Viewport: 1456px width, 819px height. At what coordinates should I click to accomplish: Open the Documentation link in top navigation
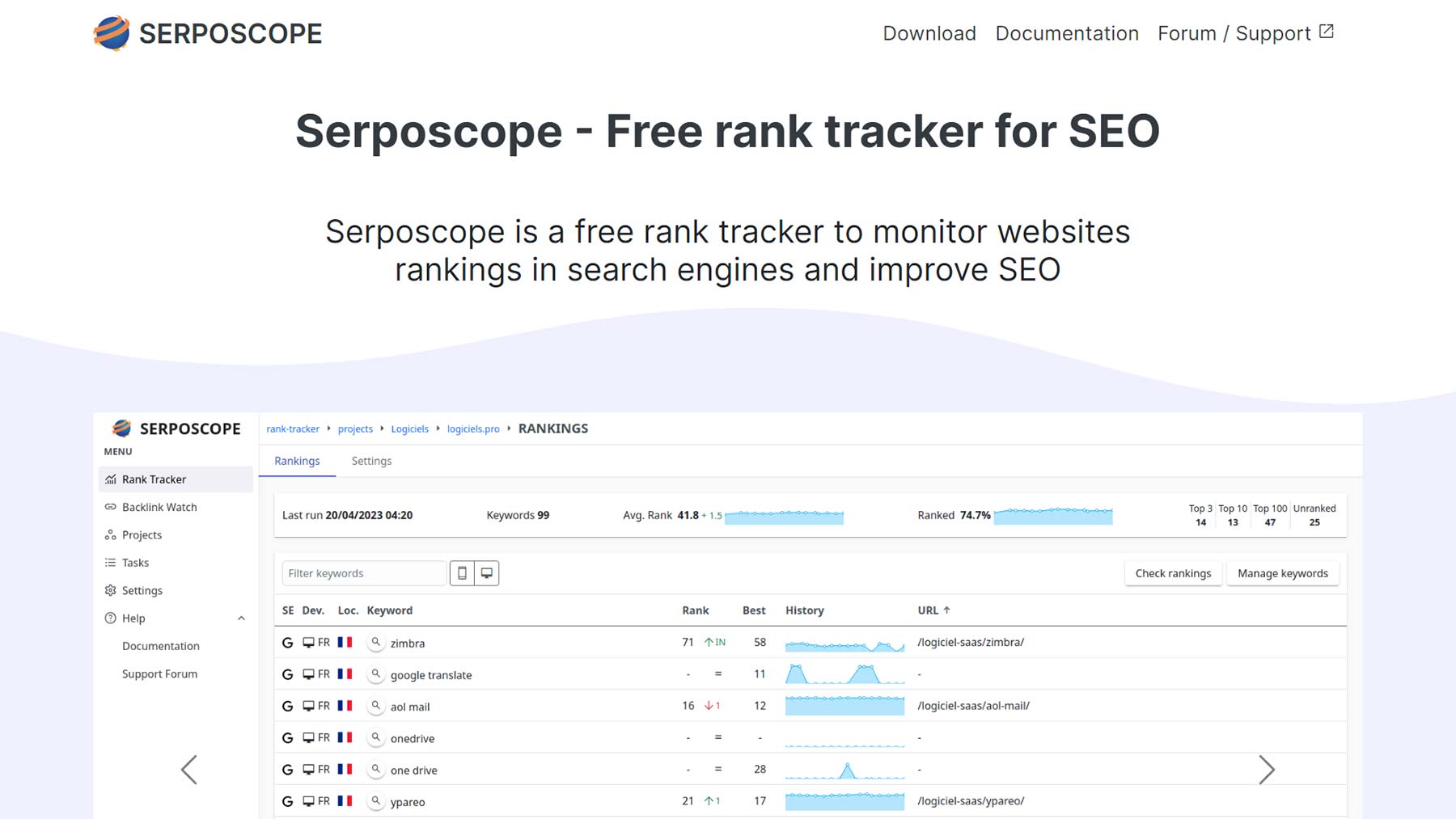1067,33
